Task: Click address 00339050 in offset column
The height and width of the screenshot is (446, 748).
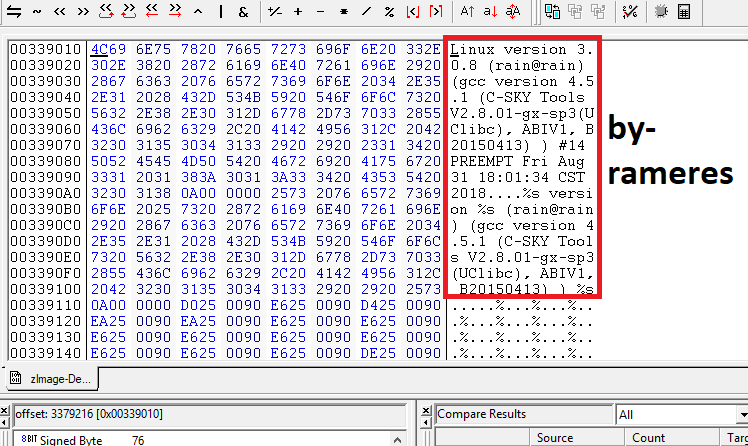Action: point(46,113)
